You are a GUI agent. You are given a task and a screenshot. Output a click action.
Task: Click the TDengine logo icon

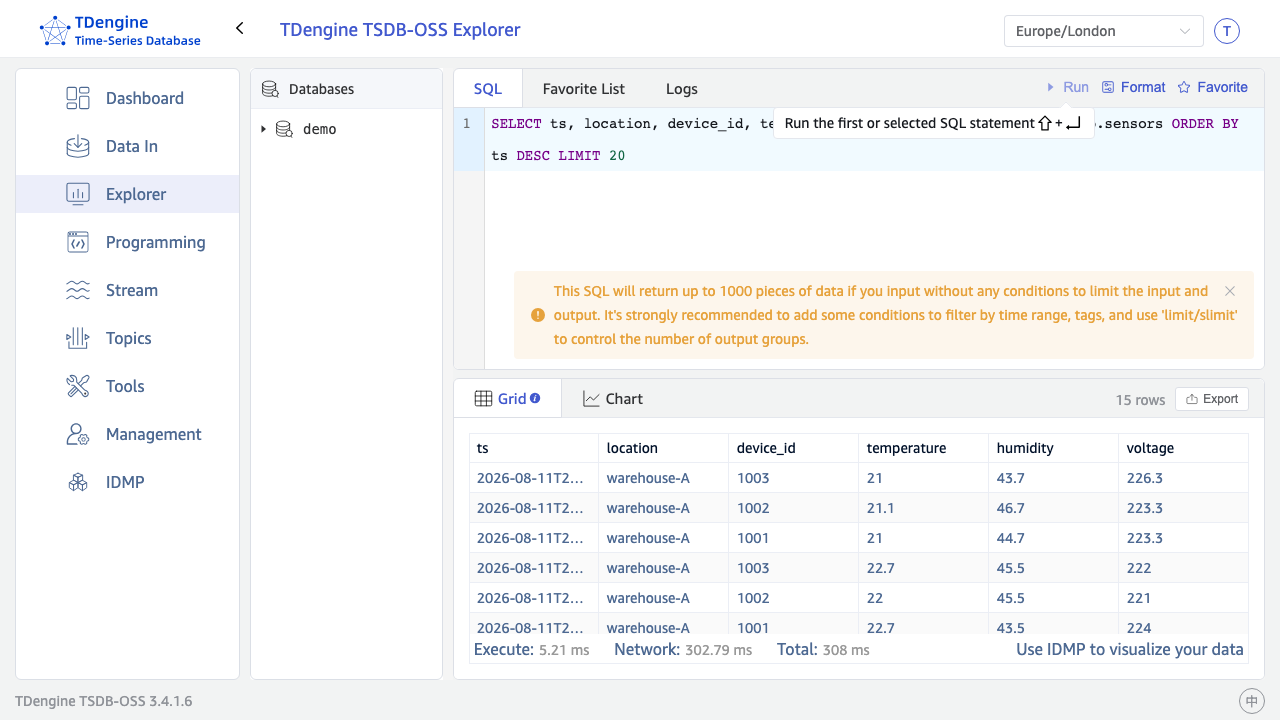click(55, 31)
